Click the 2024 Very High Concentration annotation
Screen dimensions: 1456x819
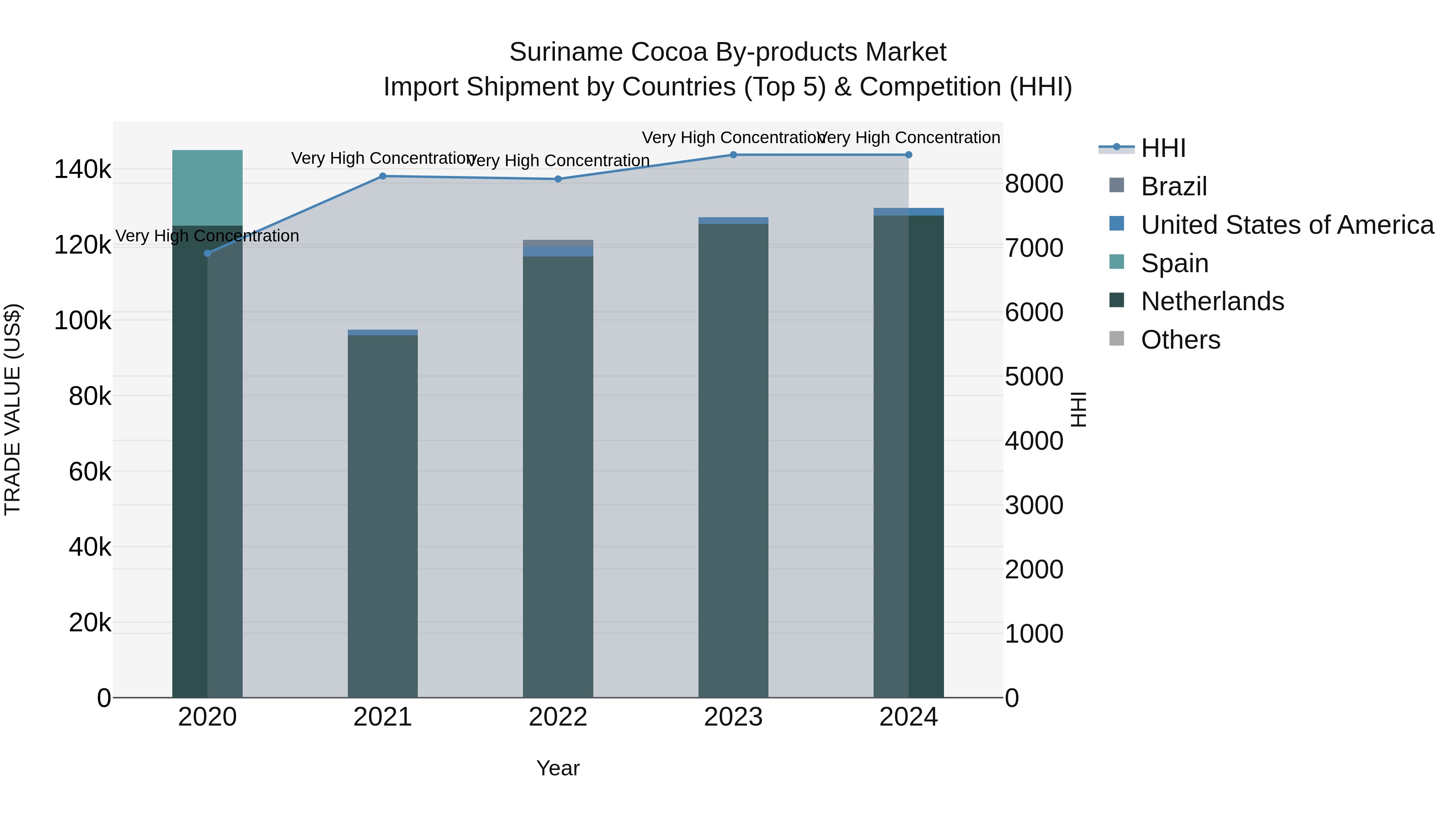coord(908,138)
